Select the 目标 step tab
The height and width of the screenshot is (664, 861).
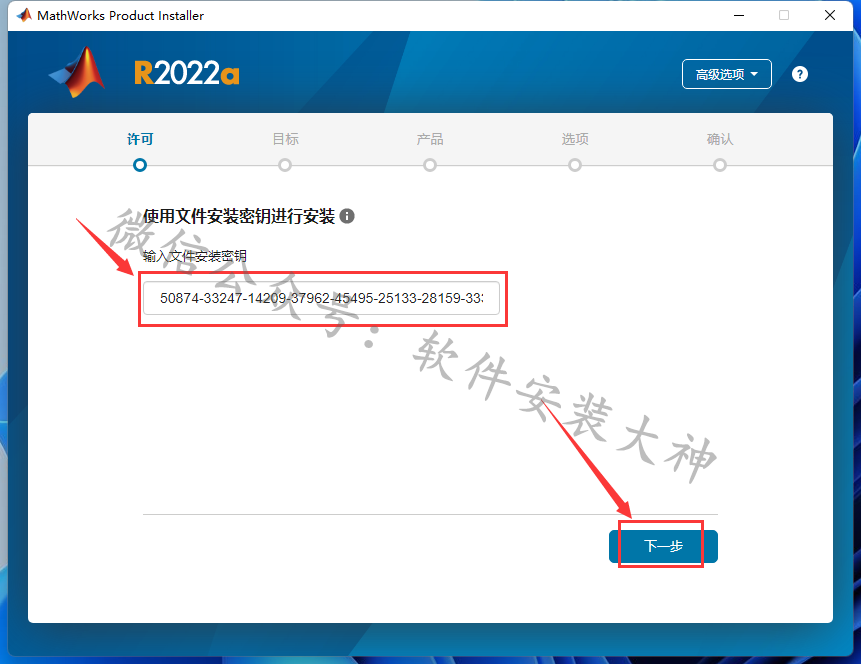pos(286,139)
